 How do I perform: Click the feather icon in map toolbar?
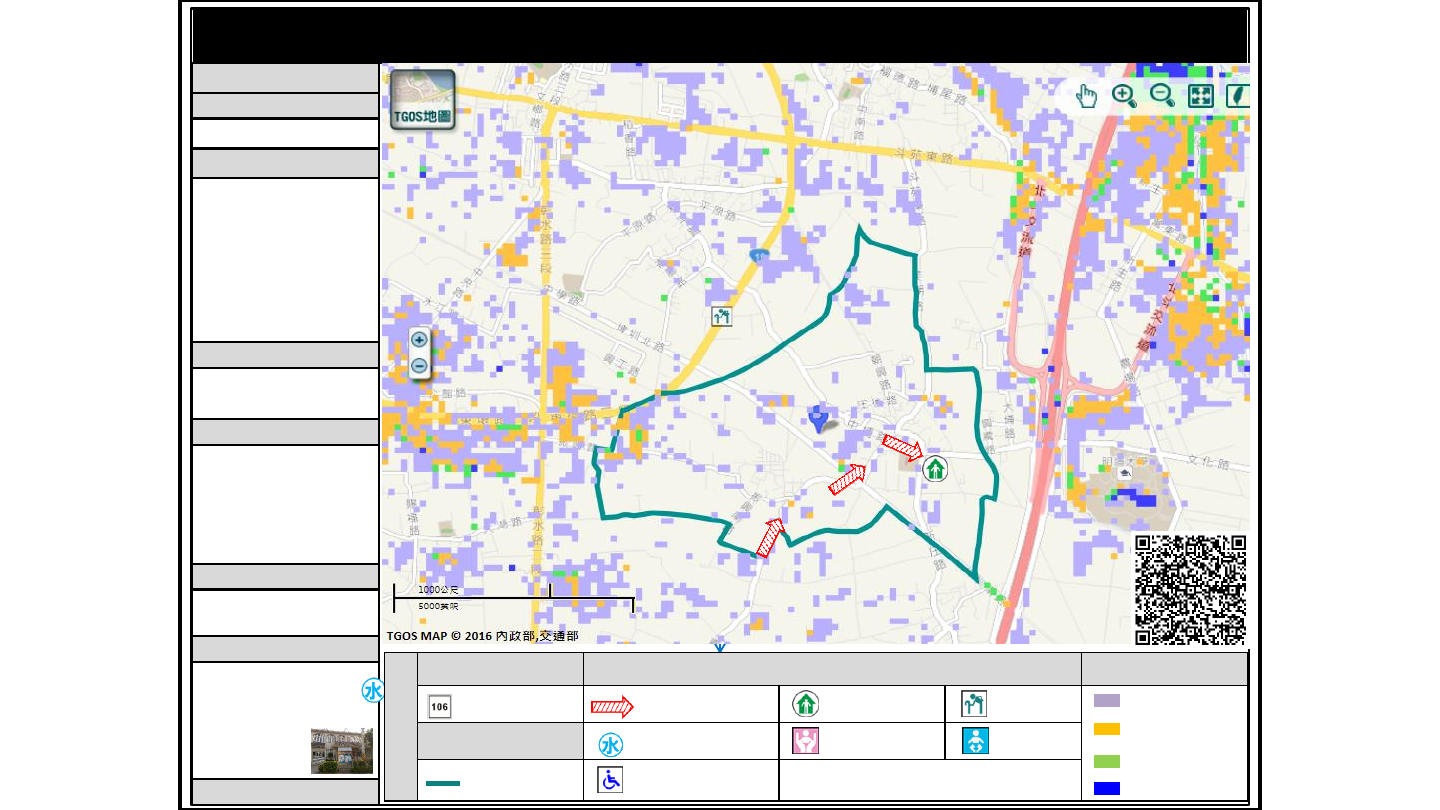pyautogui.click(x=1237, y=96)
